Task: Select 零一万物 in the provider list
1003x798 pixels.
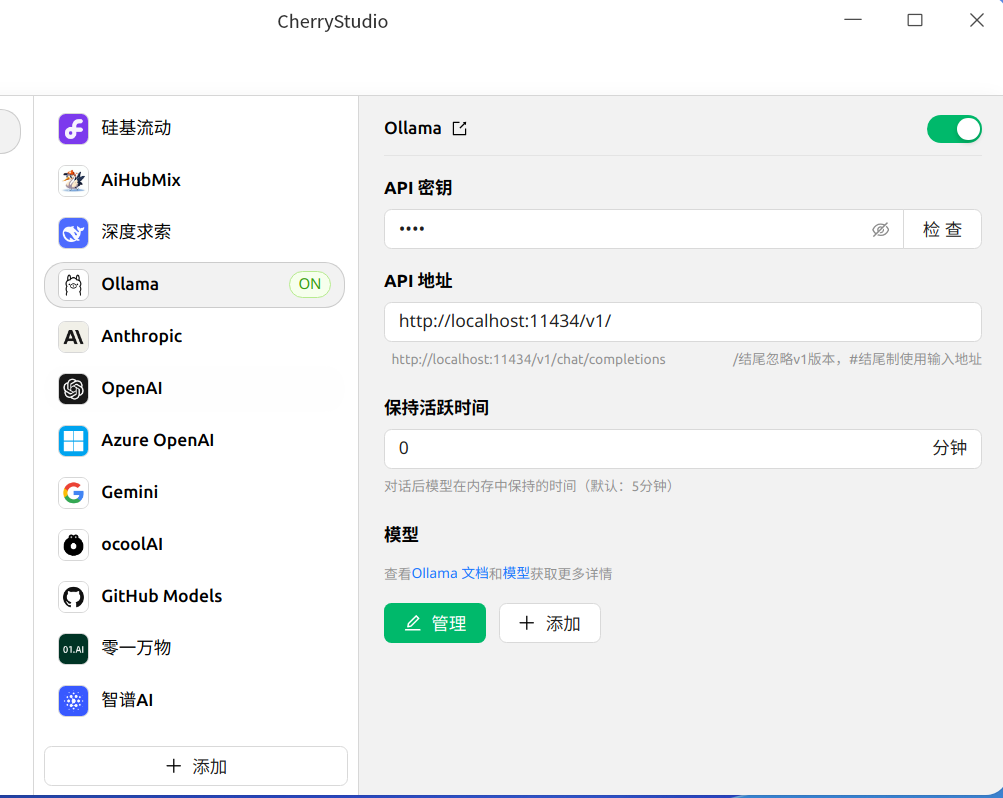Action: (x=194, y=648)
